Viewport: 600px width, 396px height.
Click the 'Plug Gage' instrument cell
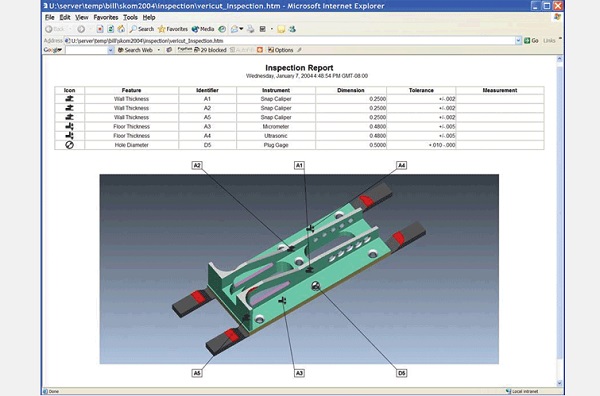276,145
